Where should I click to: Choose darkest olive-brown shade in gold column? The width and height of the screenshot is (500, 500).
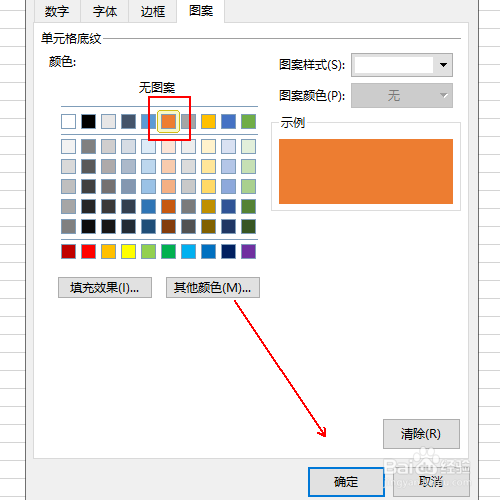[x=208, y=226]
